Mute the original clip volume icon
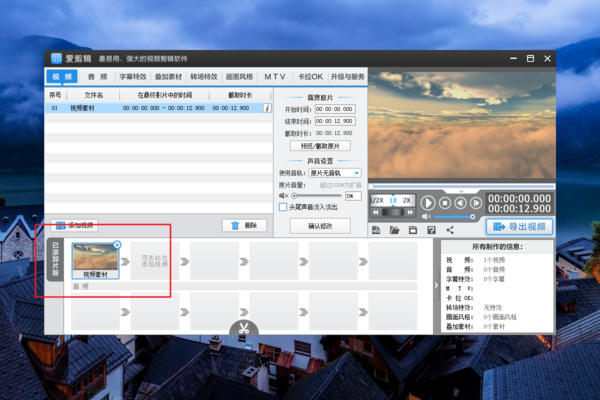600x400 pixels. [284, 196]
